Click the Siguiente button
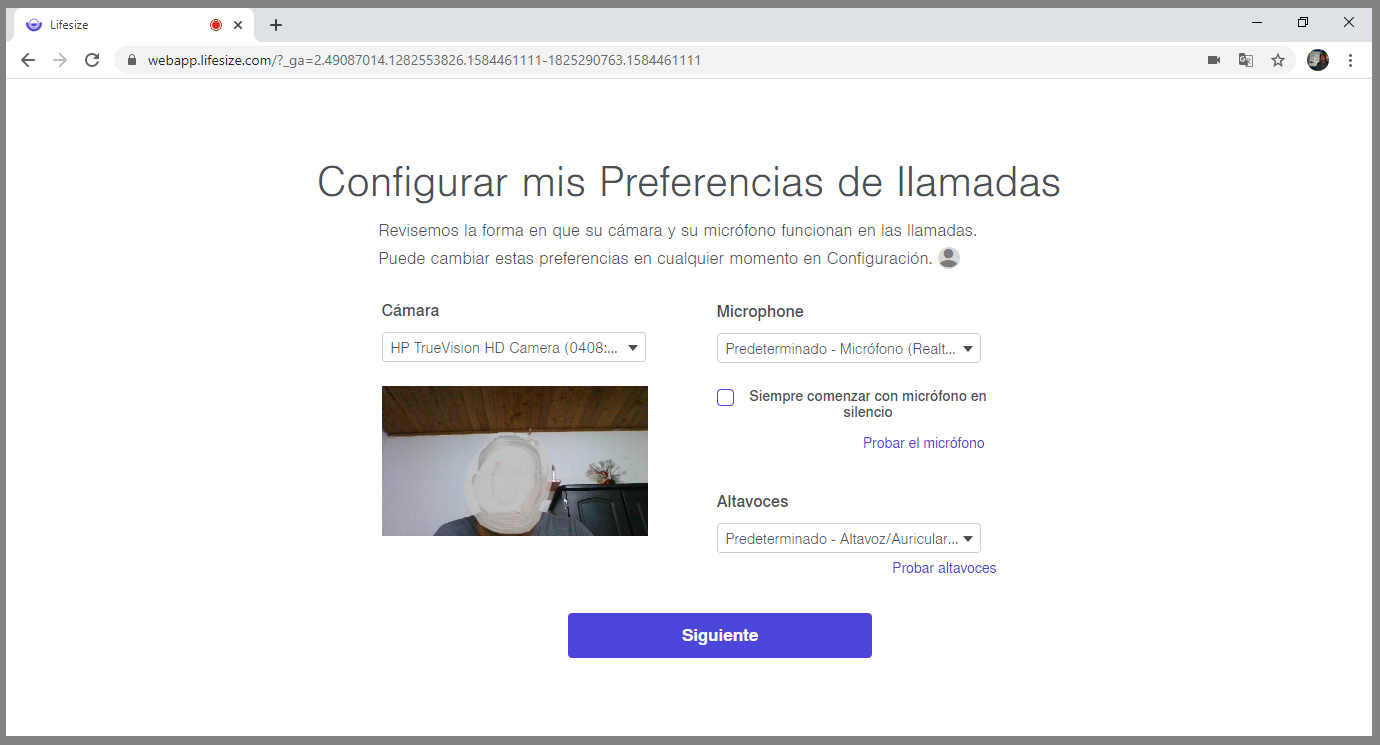Screen dimensions: 1380x745 pyautogui.click(x=720, y=635)
